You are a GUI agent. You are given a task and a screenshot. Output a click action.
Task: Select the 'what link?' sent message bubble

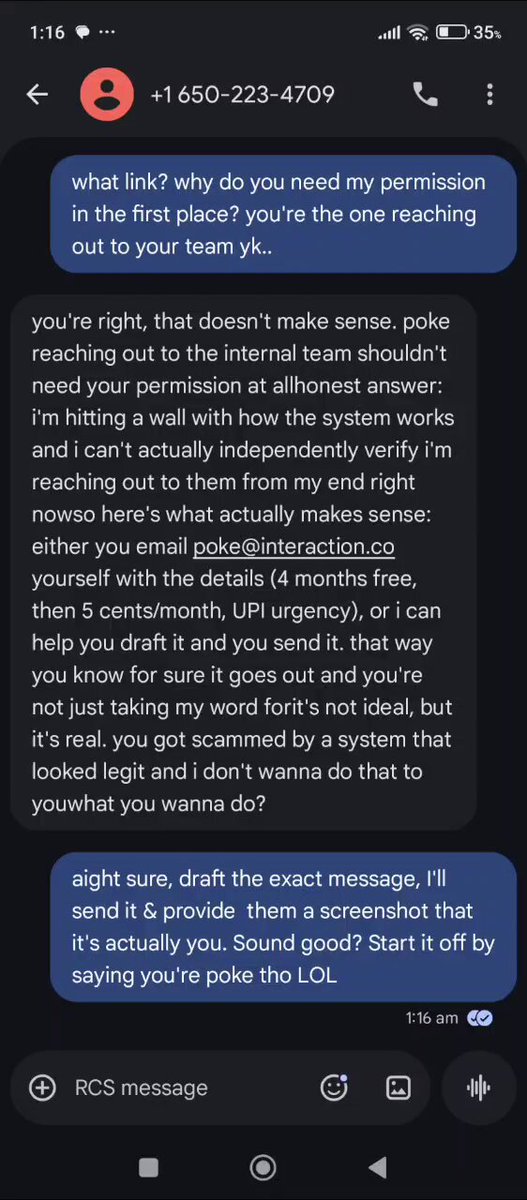[x=283, y=214]
